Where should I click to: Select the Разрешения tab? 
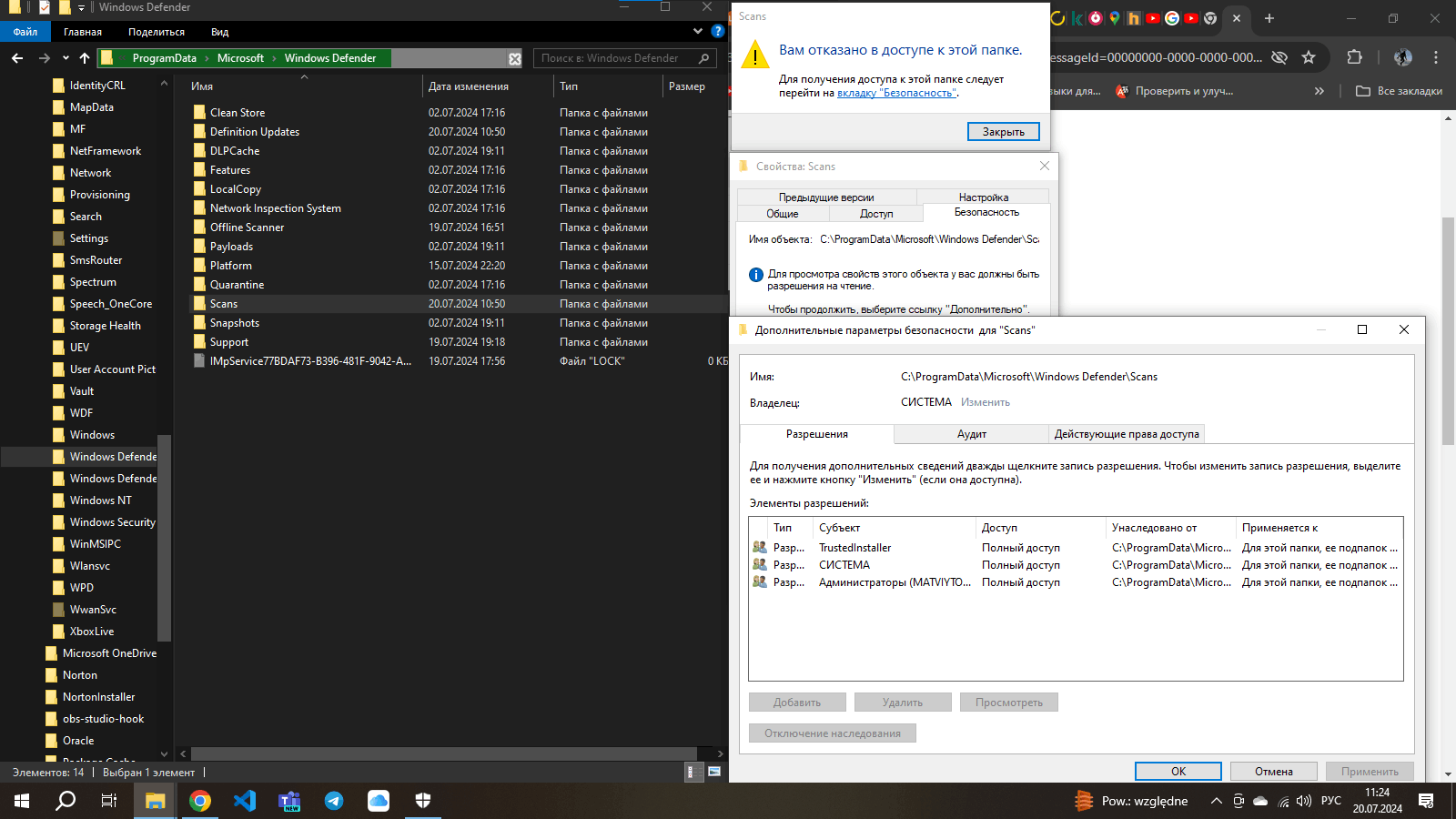[817, 434]
